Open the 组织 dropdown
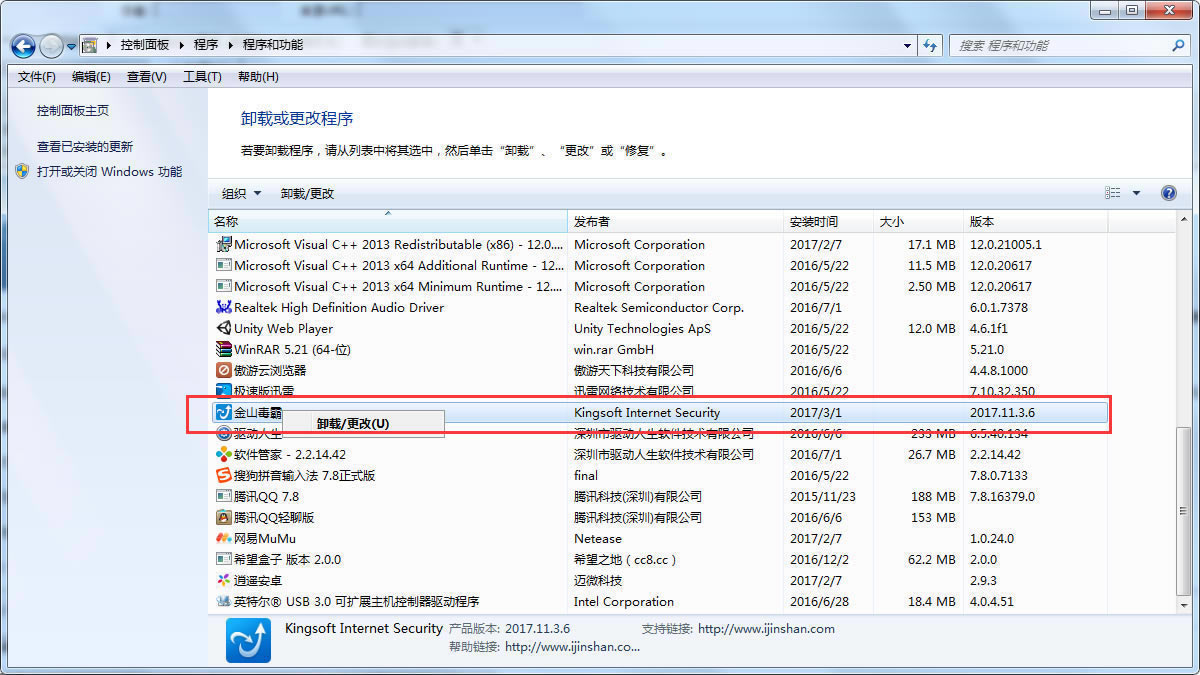The width and height of the screenshot is (1200, 675). click(241, 194)
